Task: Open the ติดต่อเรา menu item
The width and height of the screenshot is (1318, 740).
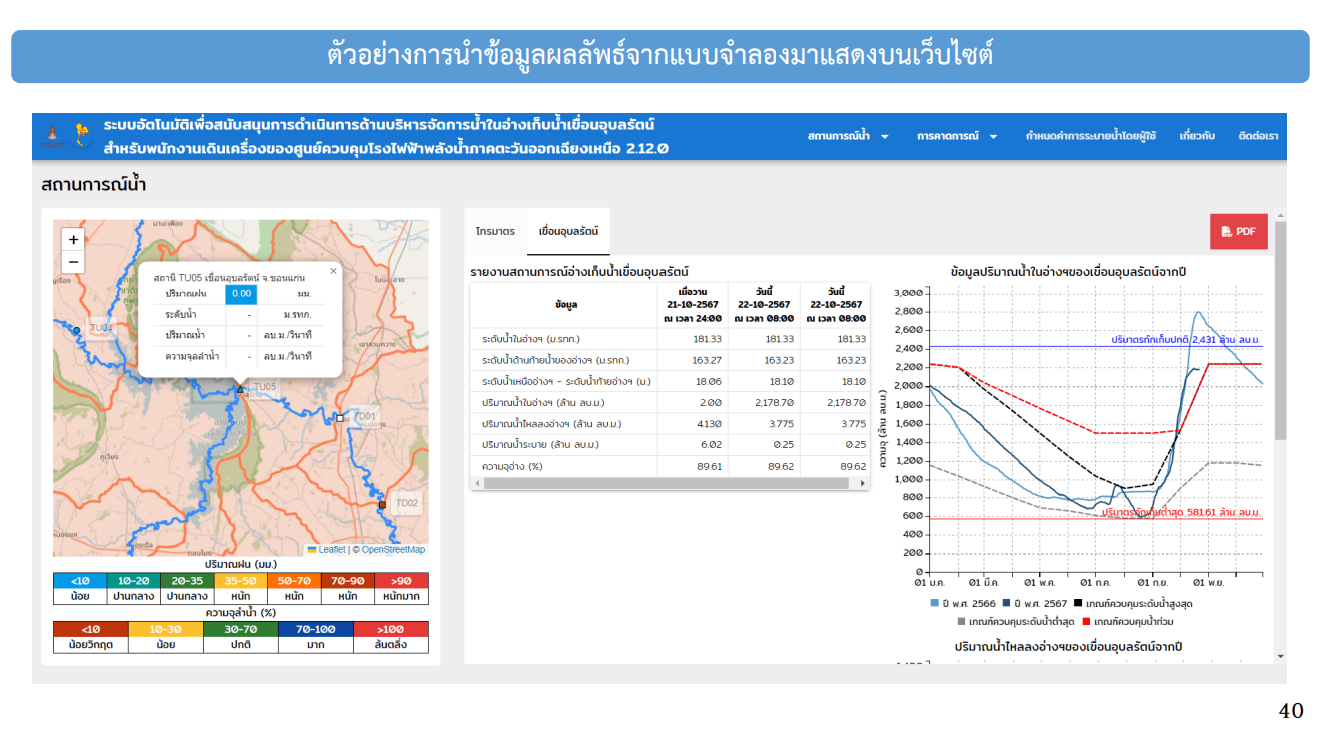Action: point(1258,136)
